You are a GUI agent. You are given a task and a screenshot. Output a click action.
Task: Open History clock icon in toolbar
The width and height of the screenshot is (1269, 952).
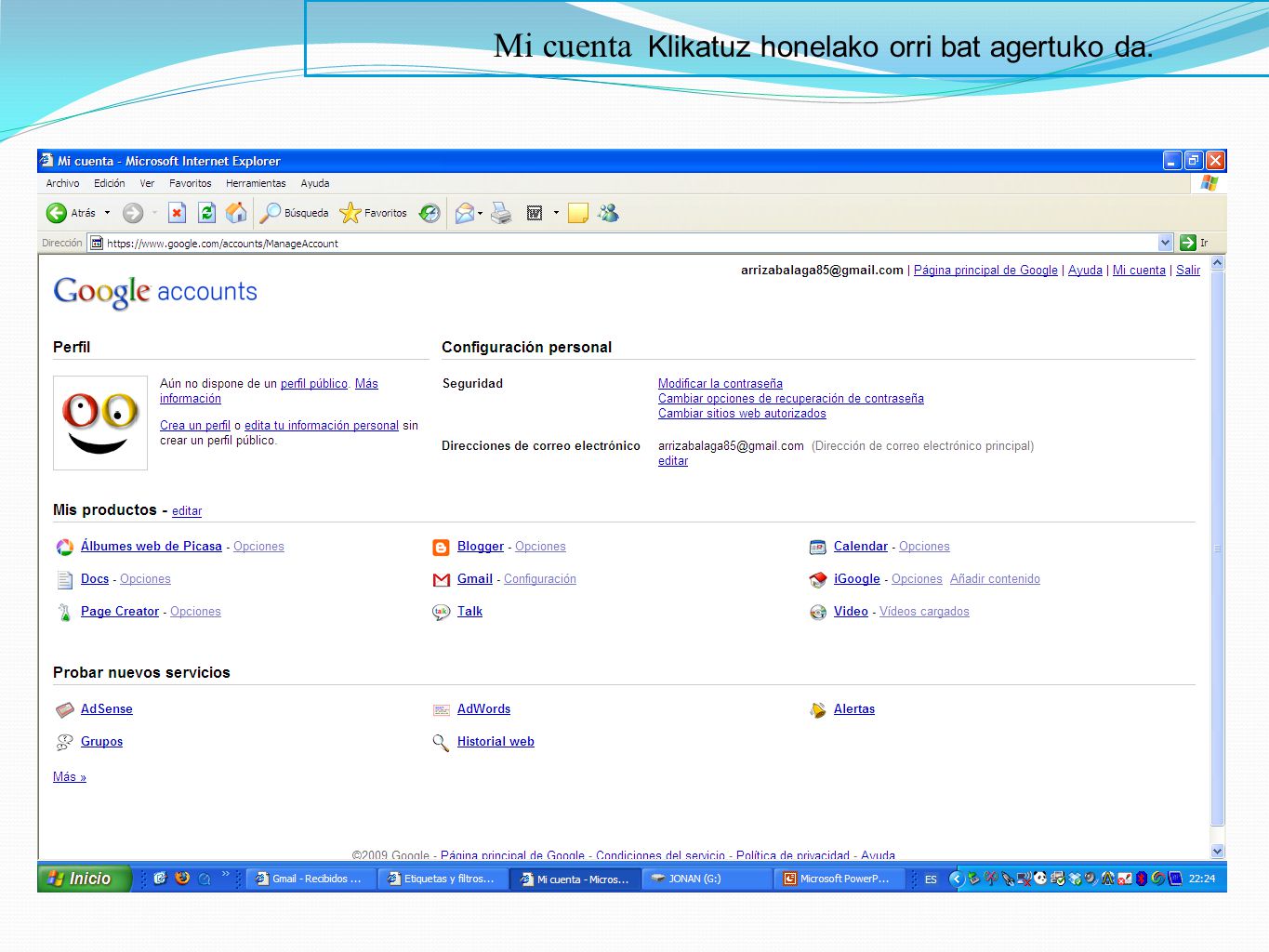430,213
